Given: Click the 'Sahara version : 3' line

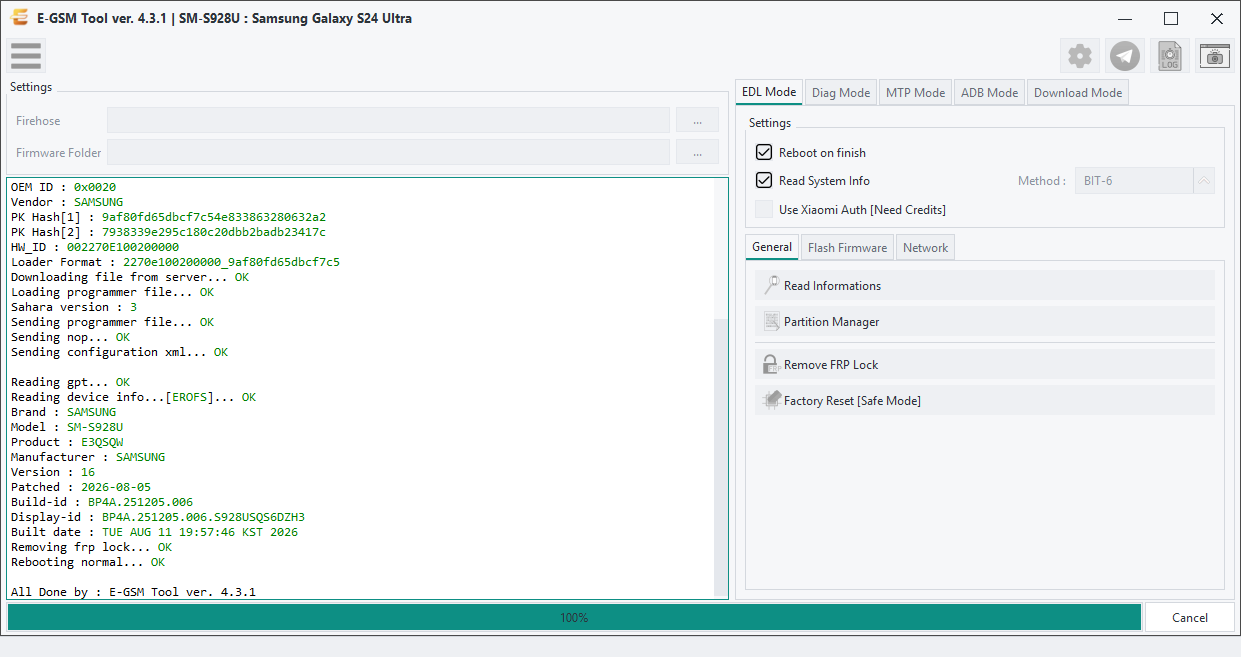Looking at the screenshot, I should 74,307.
